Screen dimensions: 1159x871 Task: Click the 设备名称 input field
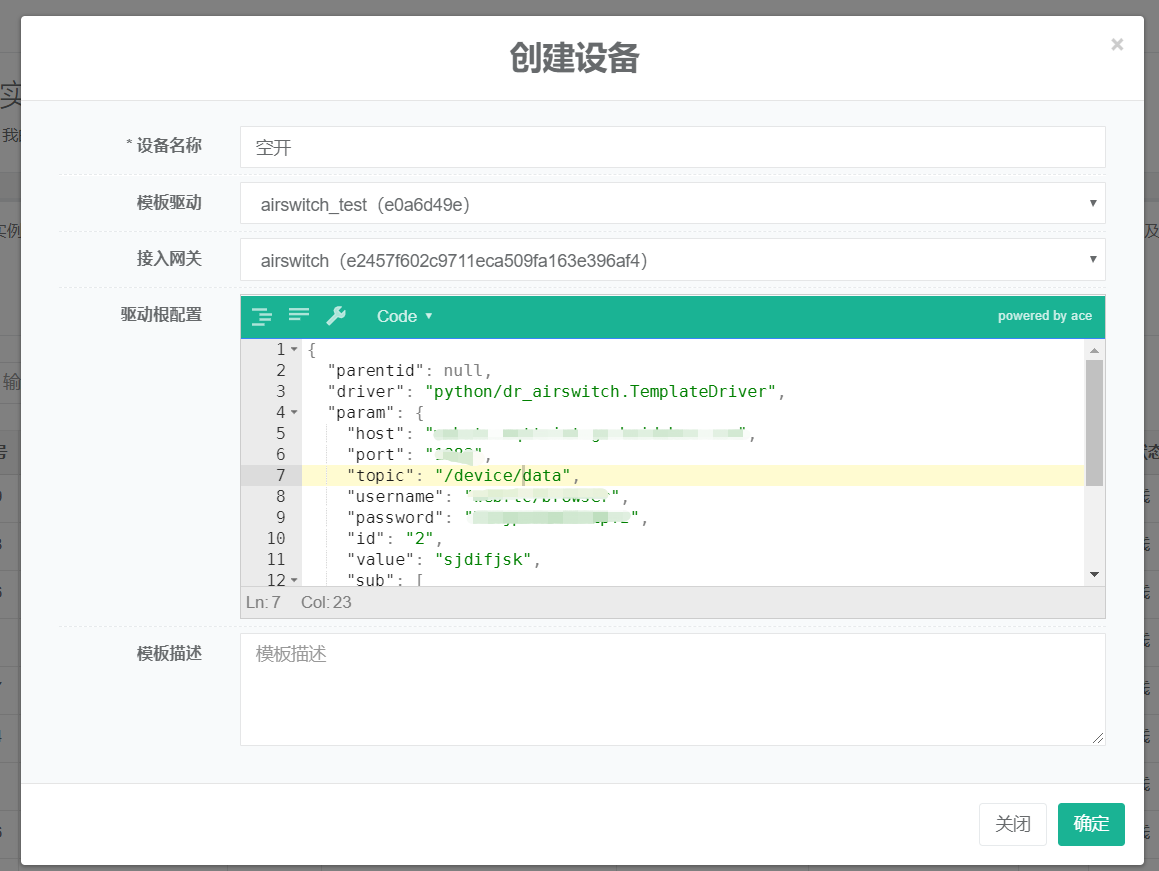672,148
